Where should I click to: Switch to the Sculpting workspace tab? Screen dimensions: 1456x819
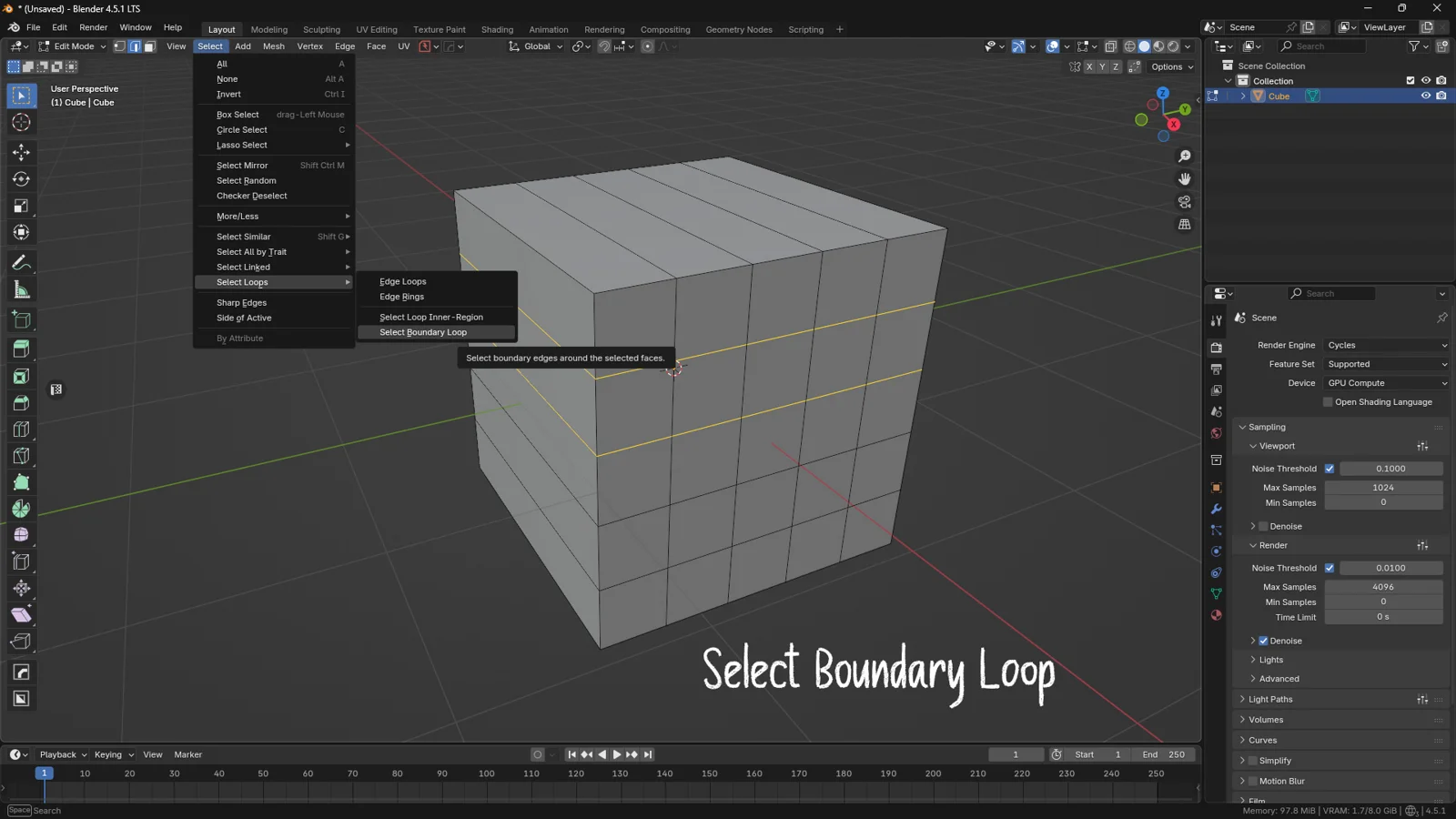click(x=321, y=29)
